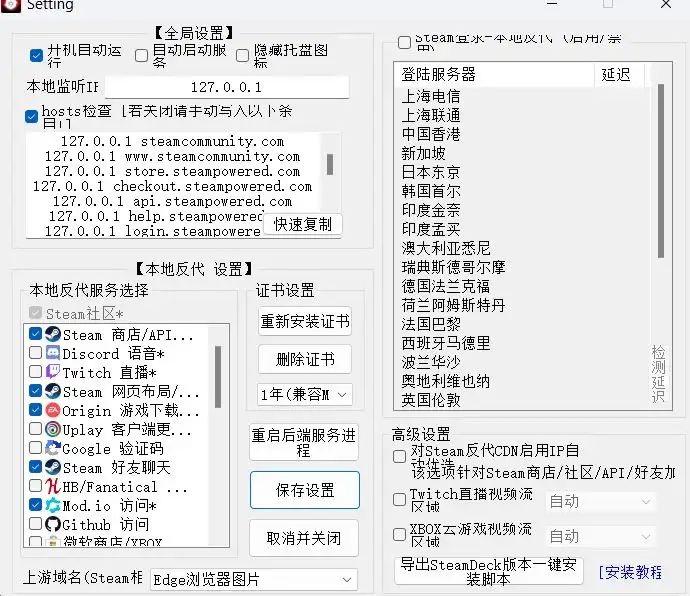The width and height of the screenshot is (690, 596).
Task: Click the Discord 语音 icon
Action: [x=53, y=353]
